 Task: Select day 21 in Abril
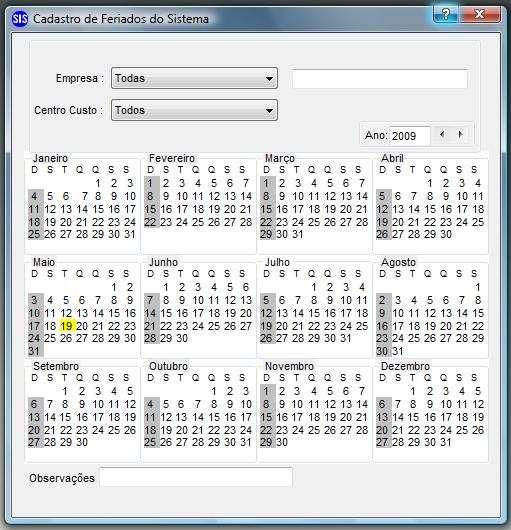click(414, 222)
